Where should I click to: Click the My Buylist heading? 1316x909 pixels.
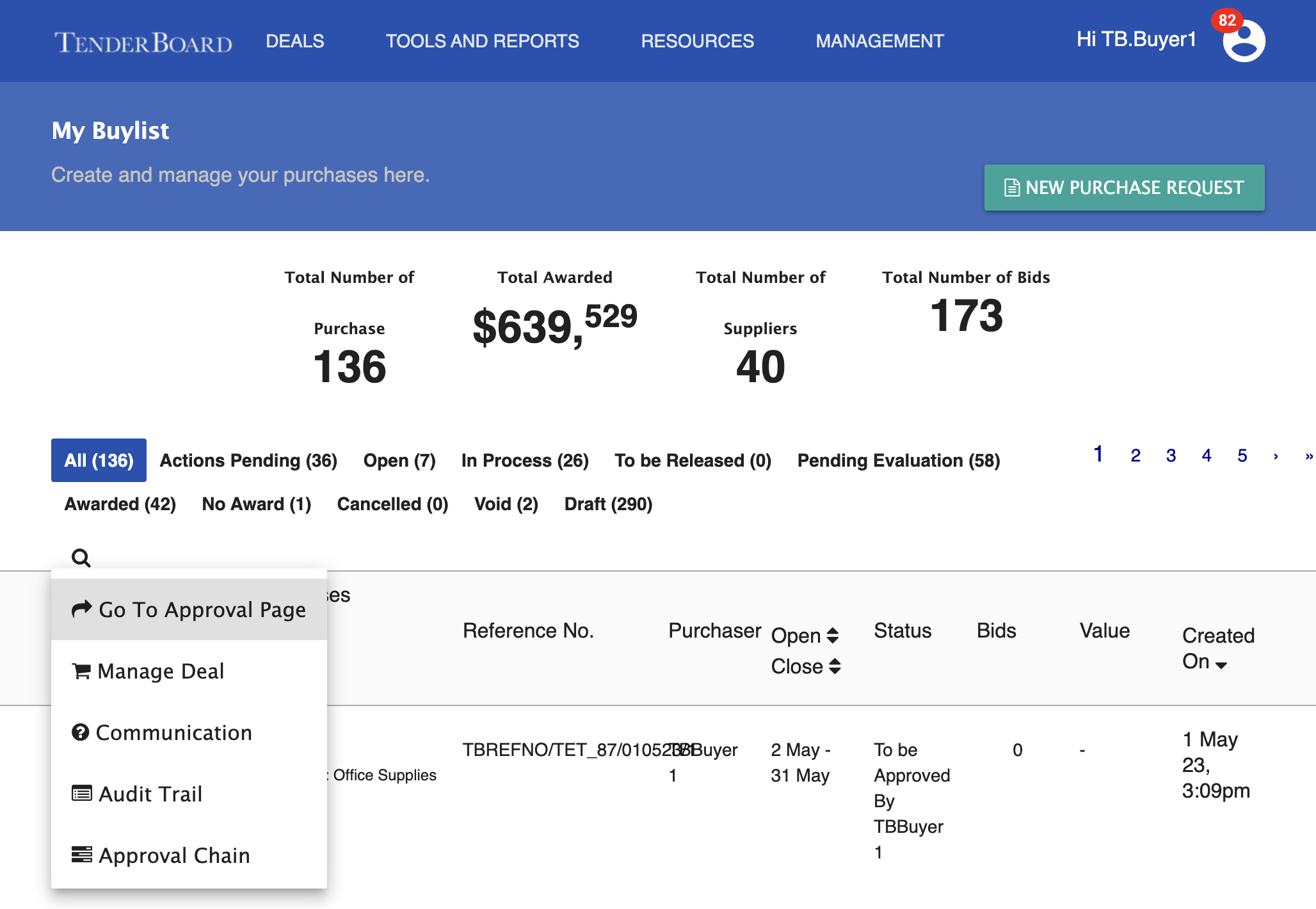tap(110, 131)
